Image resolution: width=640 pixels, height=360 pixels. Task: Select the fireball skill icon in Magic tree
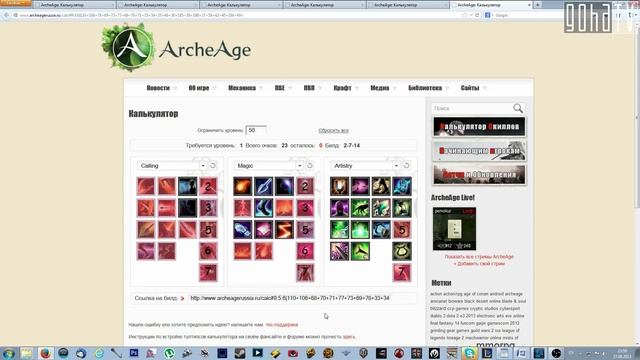[242, 186]
